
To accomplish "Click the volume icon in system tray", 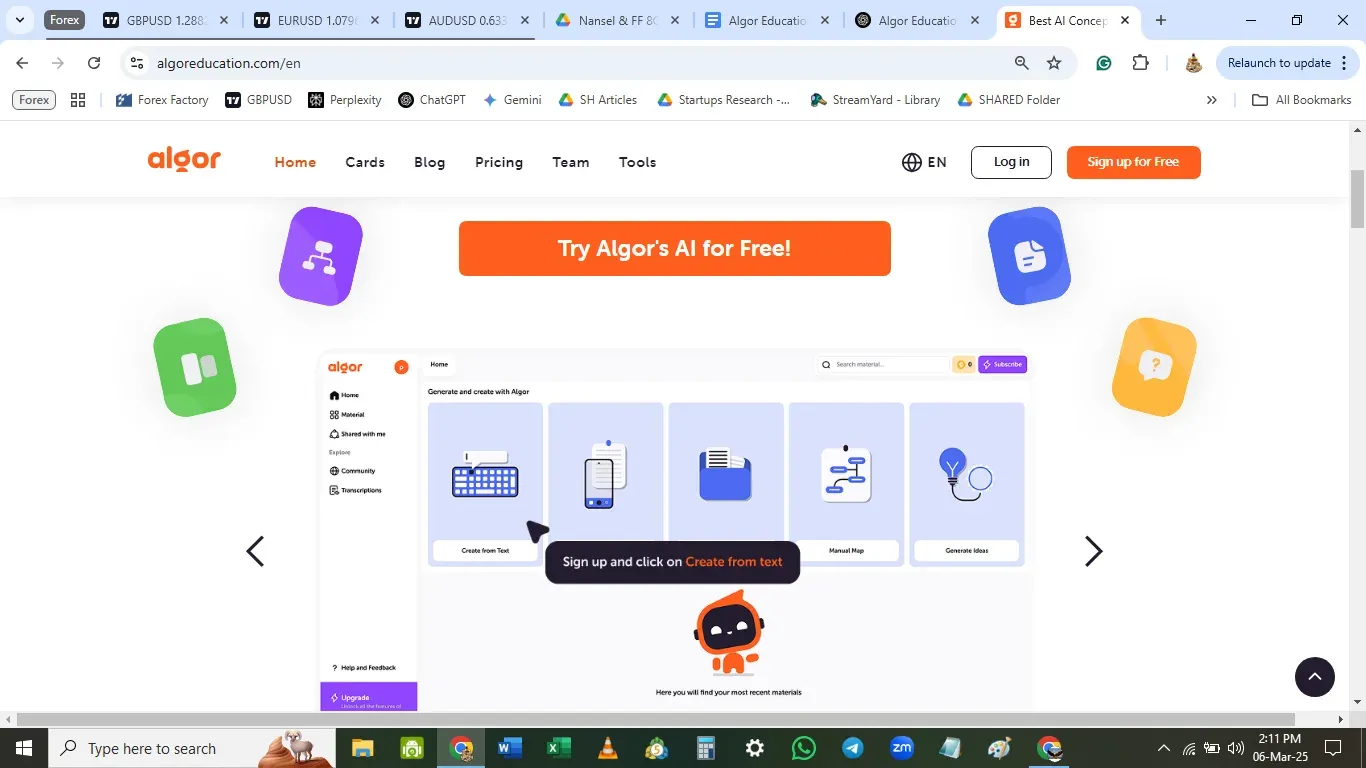I will [1236, 748].
